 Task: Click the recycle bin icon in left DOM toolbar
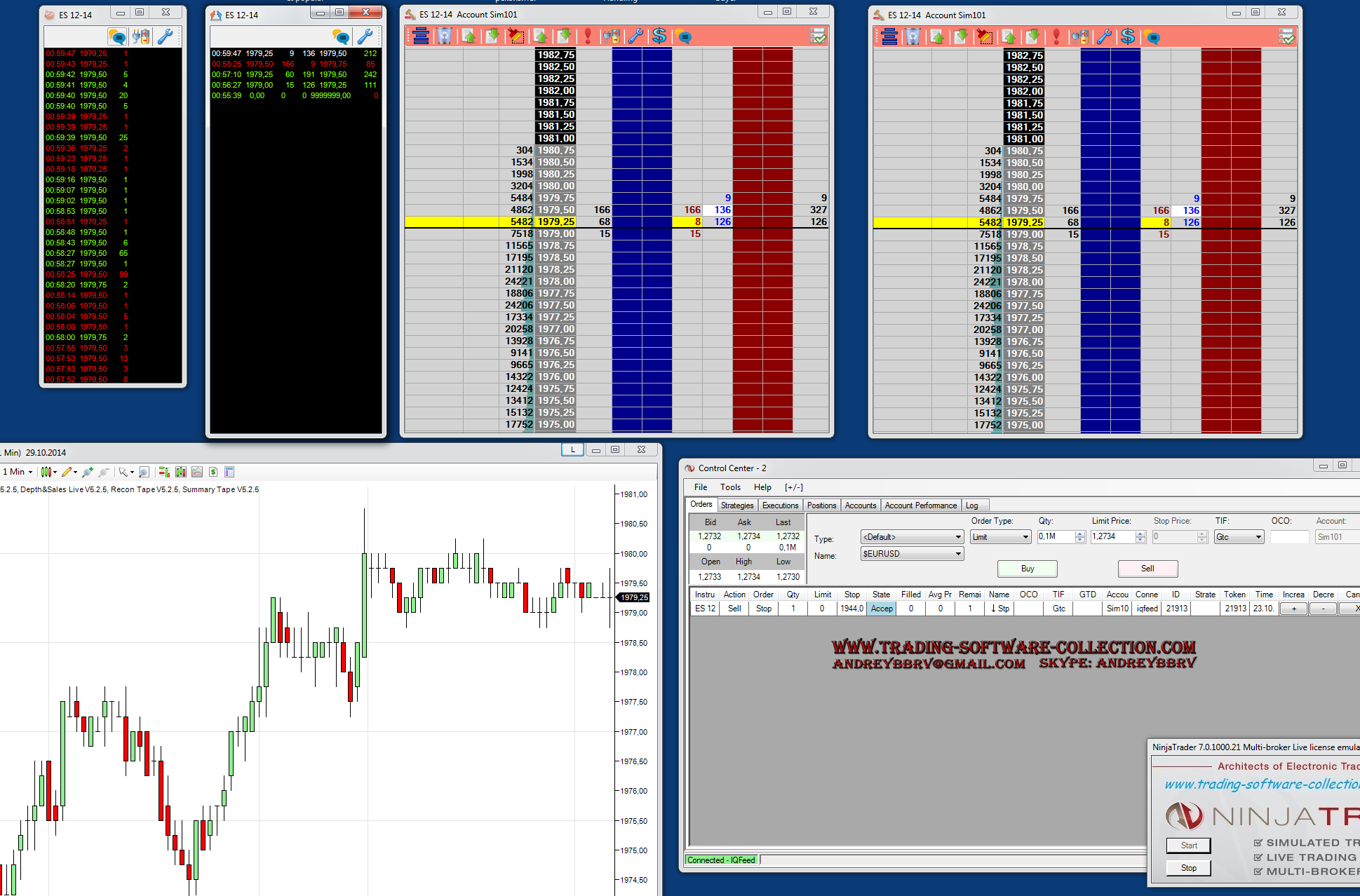click(445, 36)
